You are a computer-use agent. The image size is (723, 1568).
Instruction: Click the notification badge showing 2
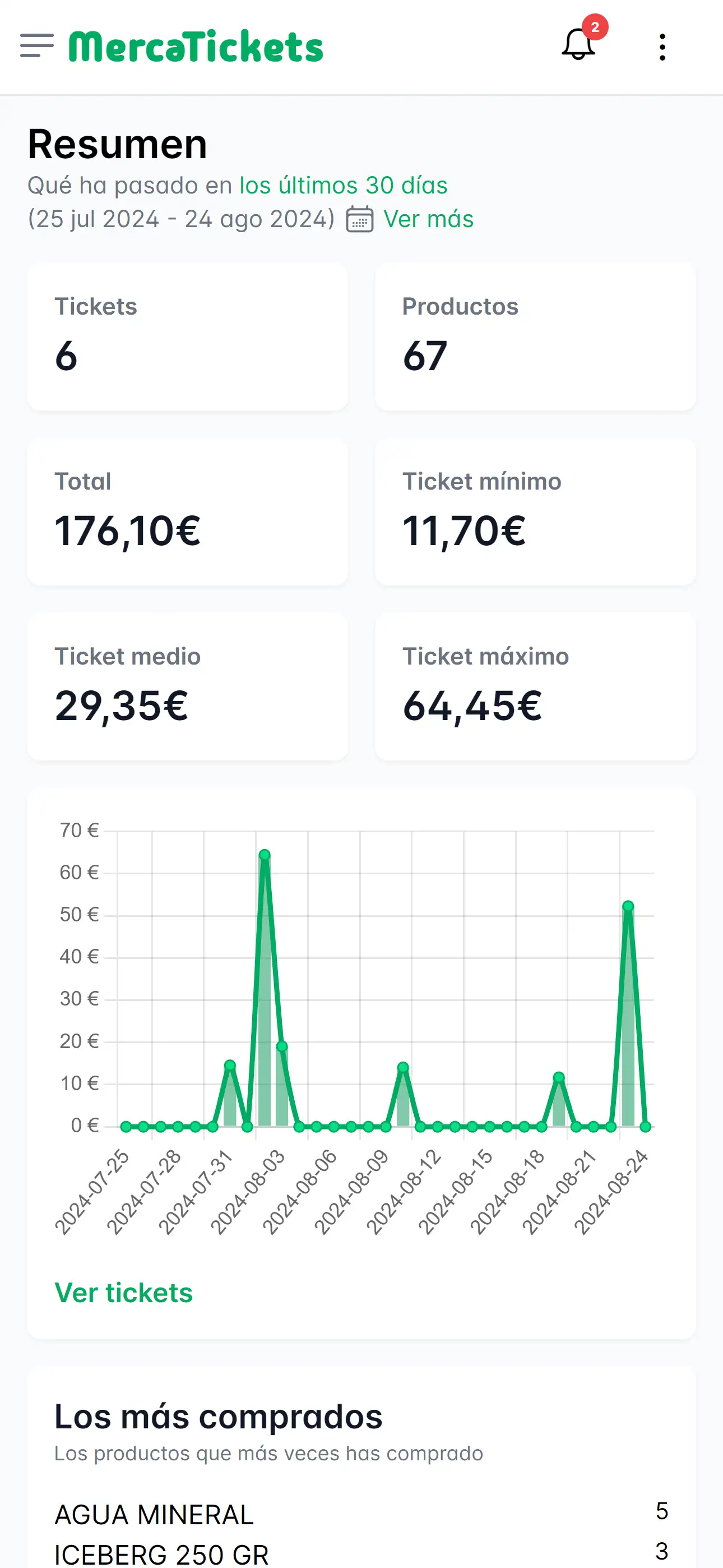(x=595, y=26)
